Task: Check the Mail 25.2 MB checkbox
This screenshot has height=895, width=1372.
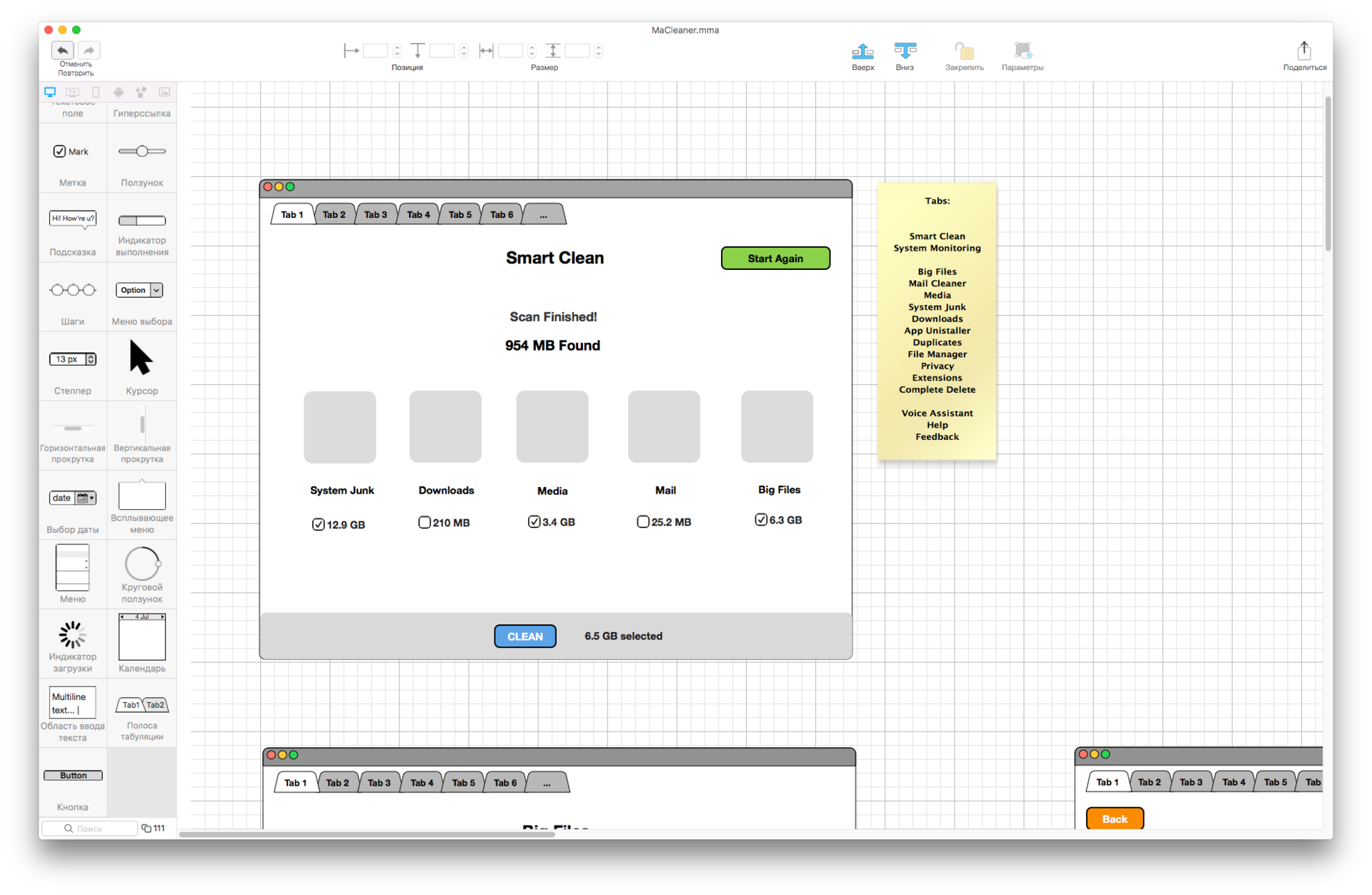Action: click(643, 521)
